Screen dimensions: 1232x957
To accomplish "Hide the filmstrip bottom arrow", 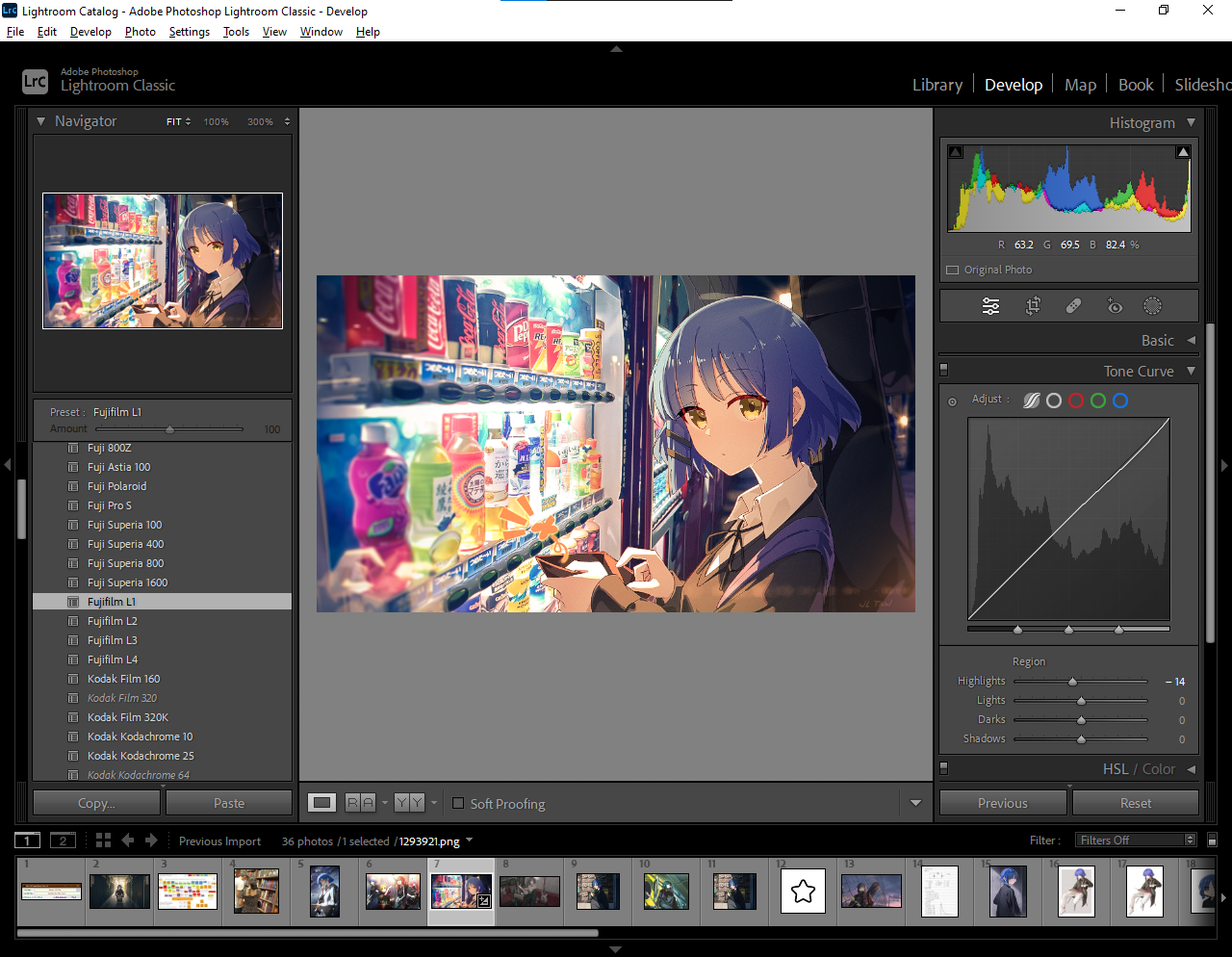I will coord(616,949).
